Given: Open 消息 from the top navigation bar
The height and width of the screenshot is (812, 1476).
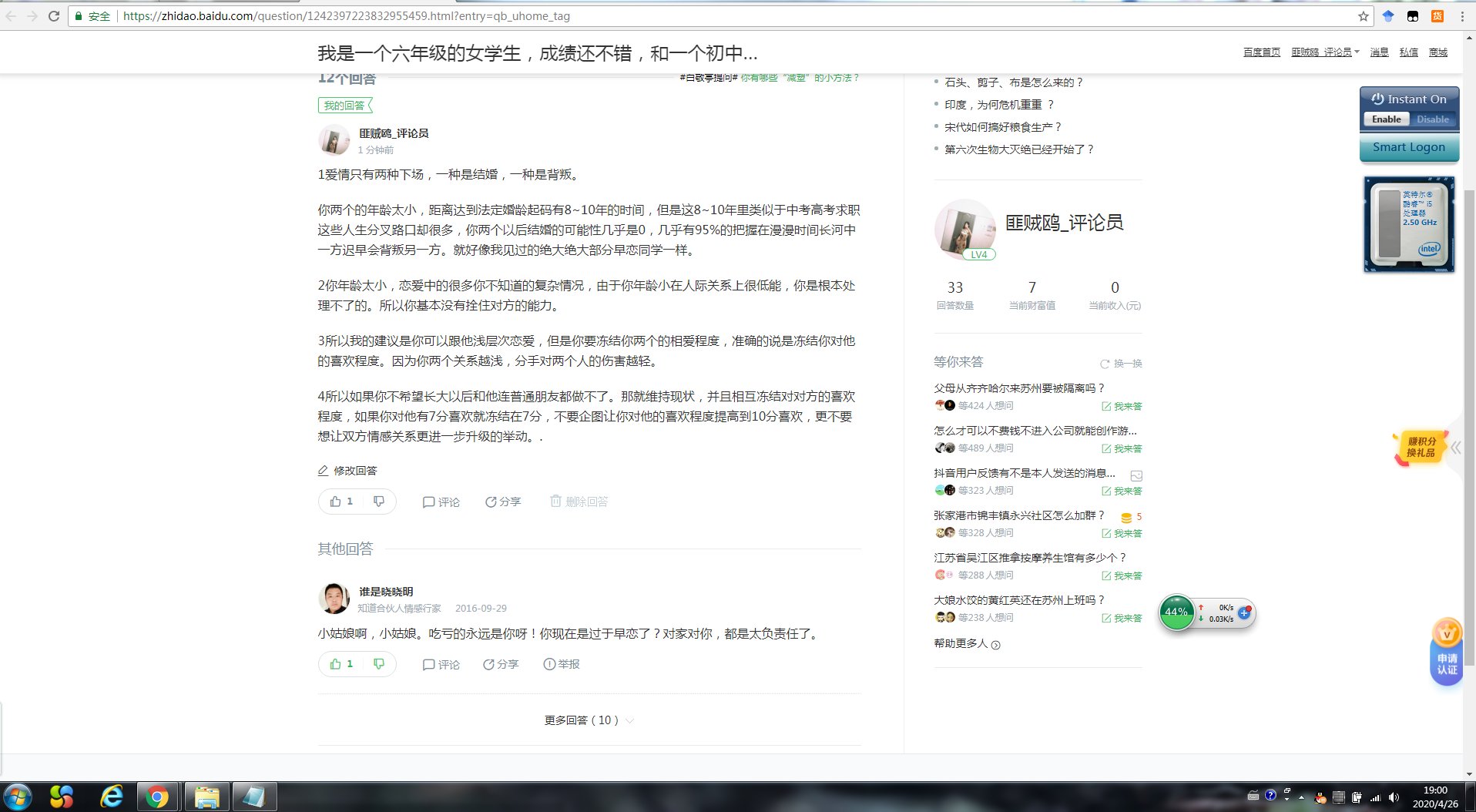Looking at the screenshot, I should pos(1379,52).
